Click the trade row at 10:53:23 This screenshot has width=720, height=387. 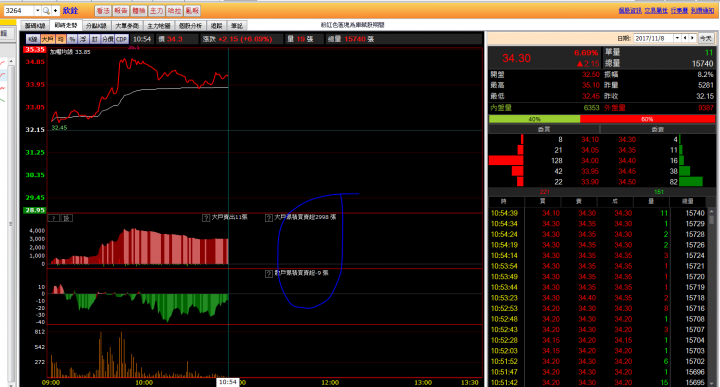598,298
